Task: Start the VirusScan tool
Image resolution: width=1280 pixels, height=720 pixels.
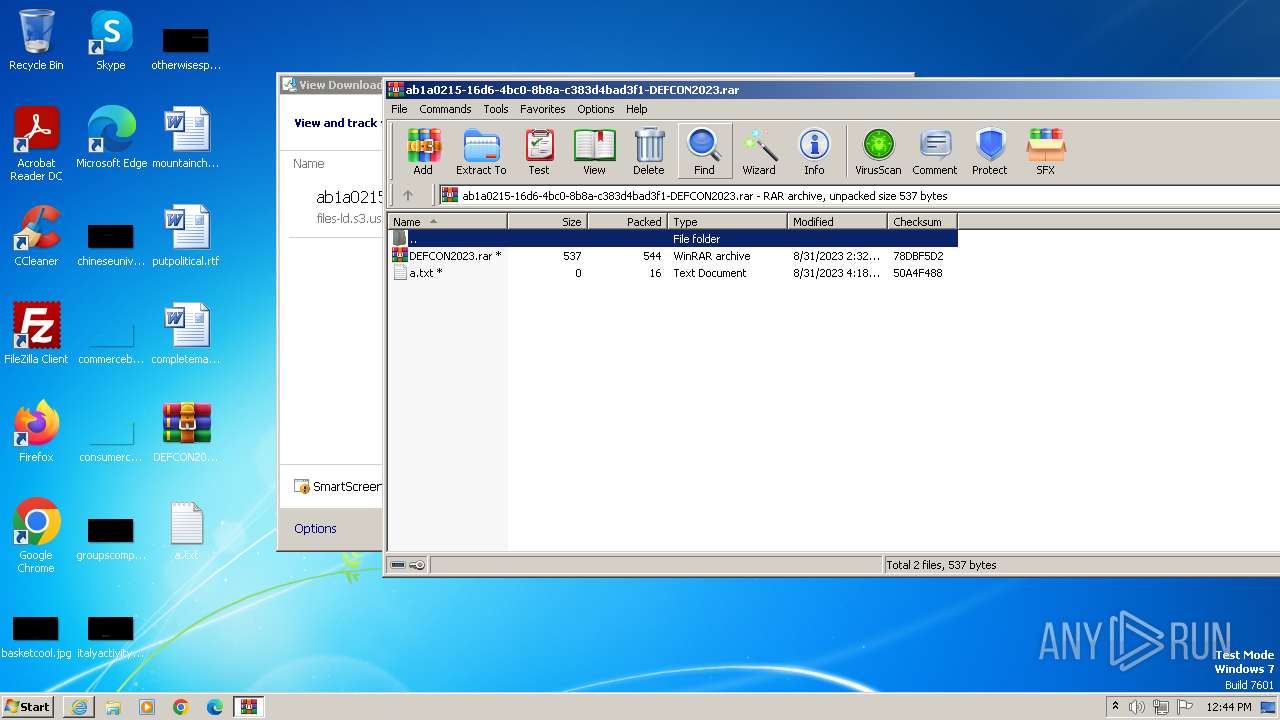Action: tap(878, 151)
